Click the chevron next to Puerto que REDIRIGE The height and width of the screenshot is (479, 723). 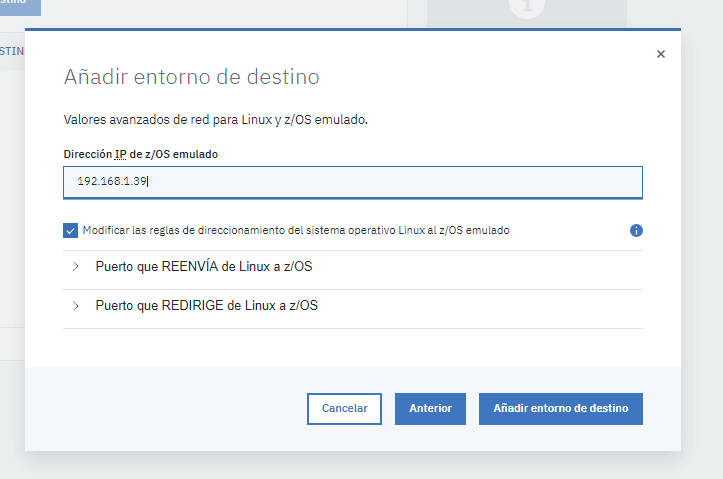76,306
